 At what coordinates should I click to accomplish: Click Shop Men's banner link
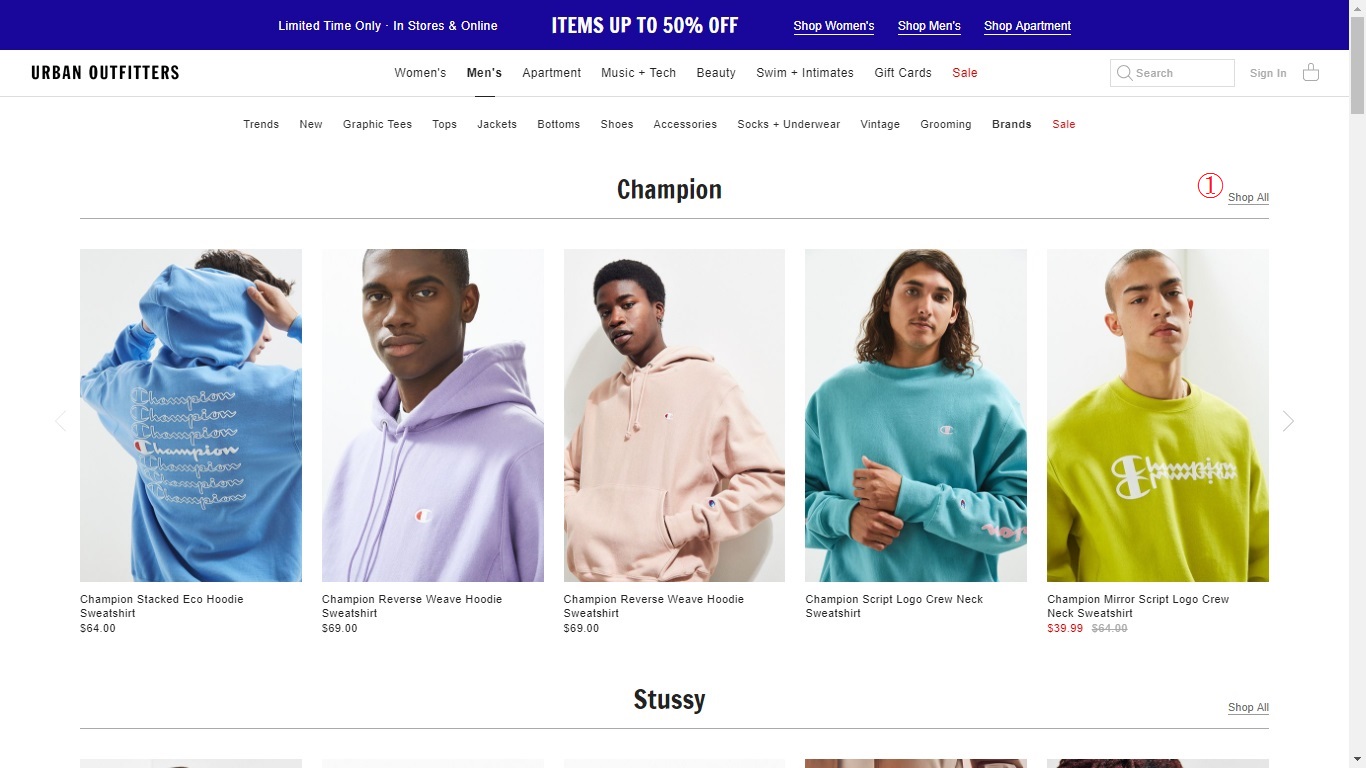(929, 26)
